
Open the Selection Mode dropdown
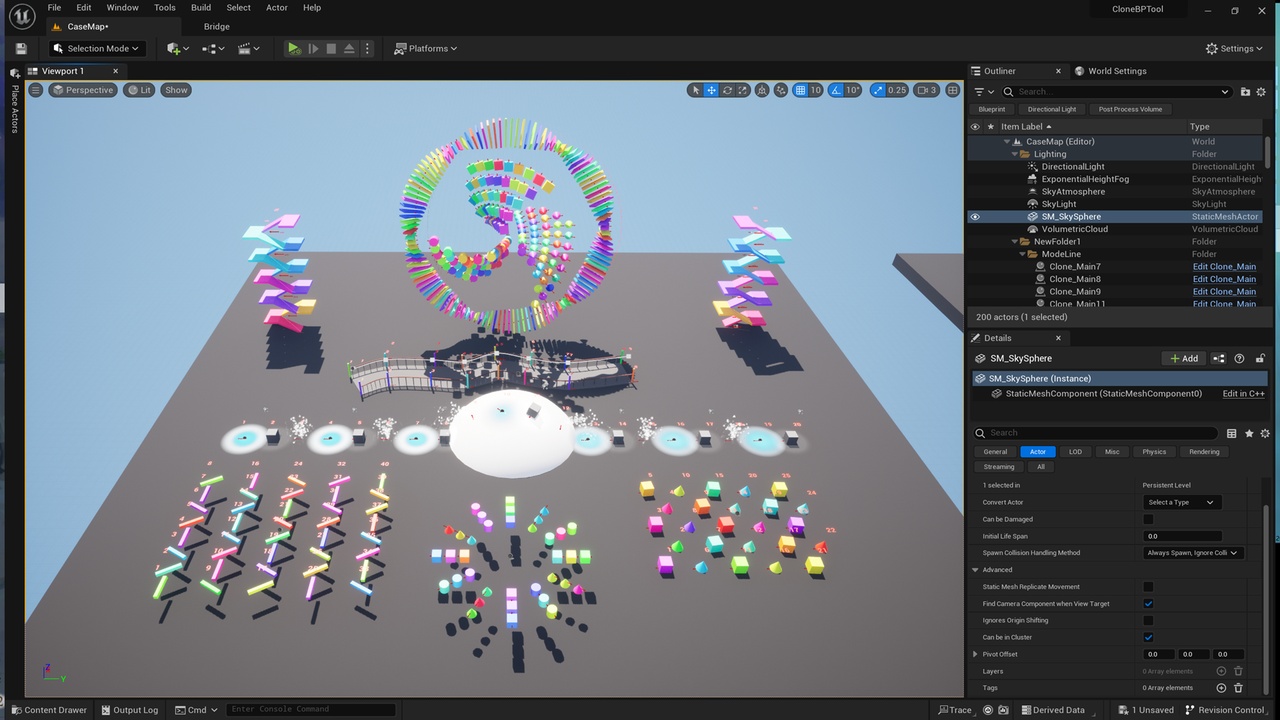pos(96,48)
